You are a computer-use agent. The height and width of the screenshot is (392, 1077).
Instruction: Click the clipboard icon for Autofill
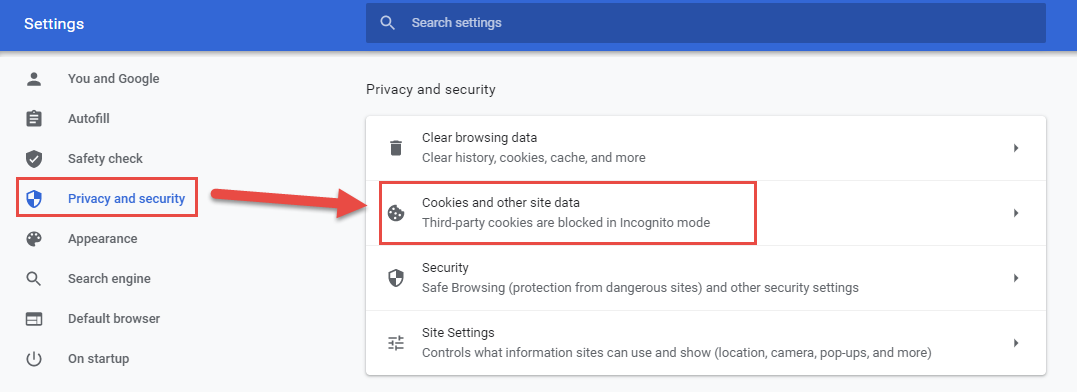(34, 119)
